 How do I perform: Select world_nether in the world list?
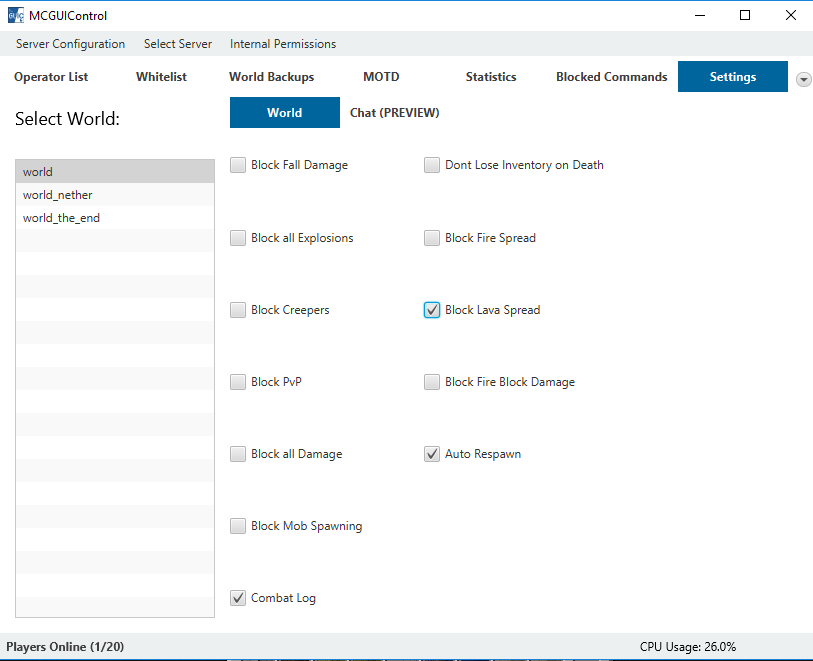58,195
